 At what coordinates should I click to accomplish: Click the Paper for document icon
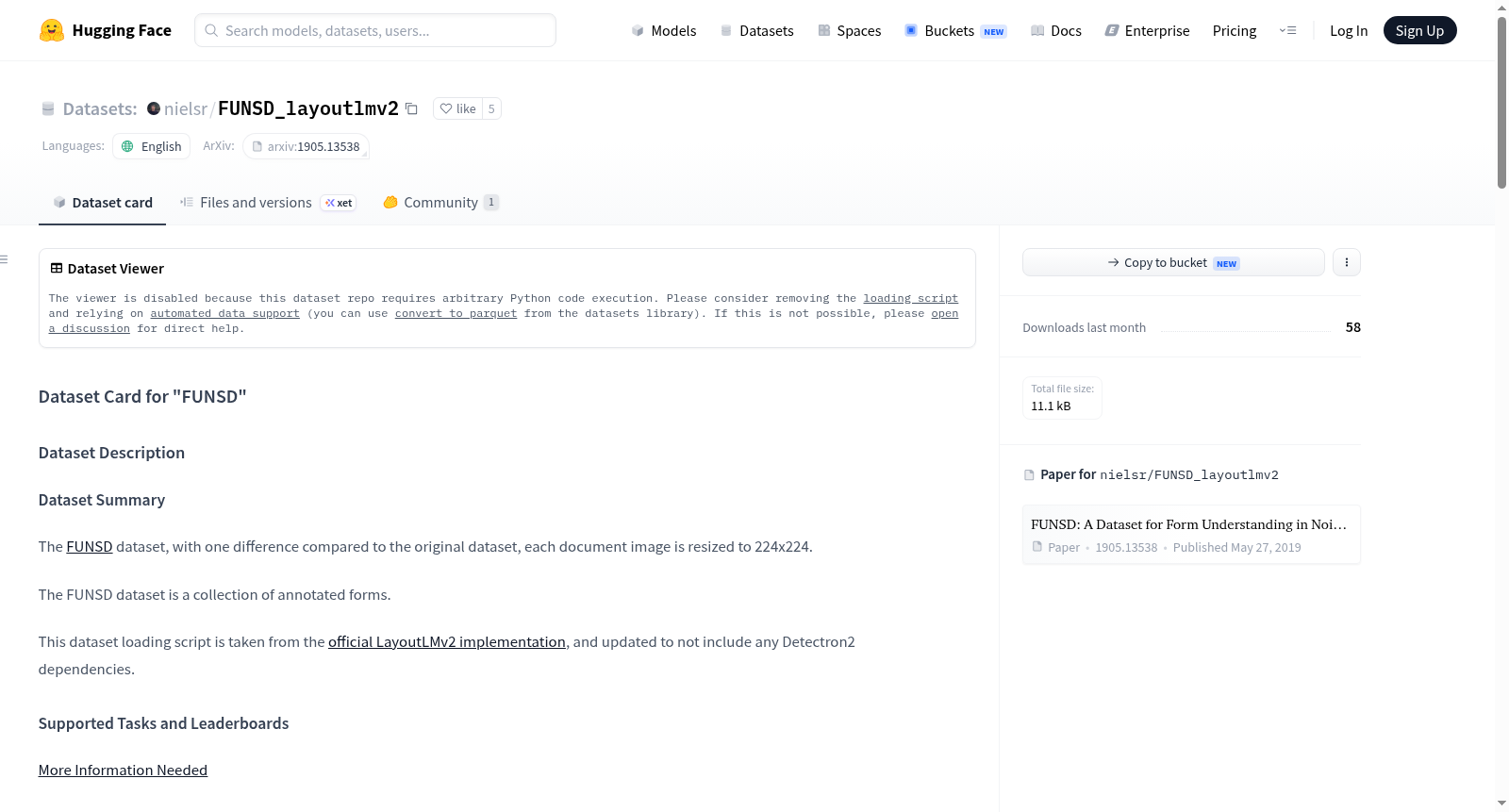point(1029,474)
